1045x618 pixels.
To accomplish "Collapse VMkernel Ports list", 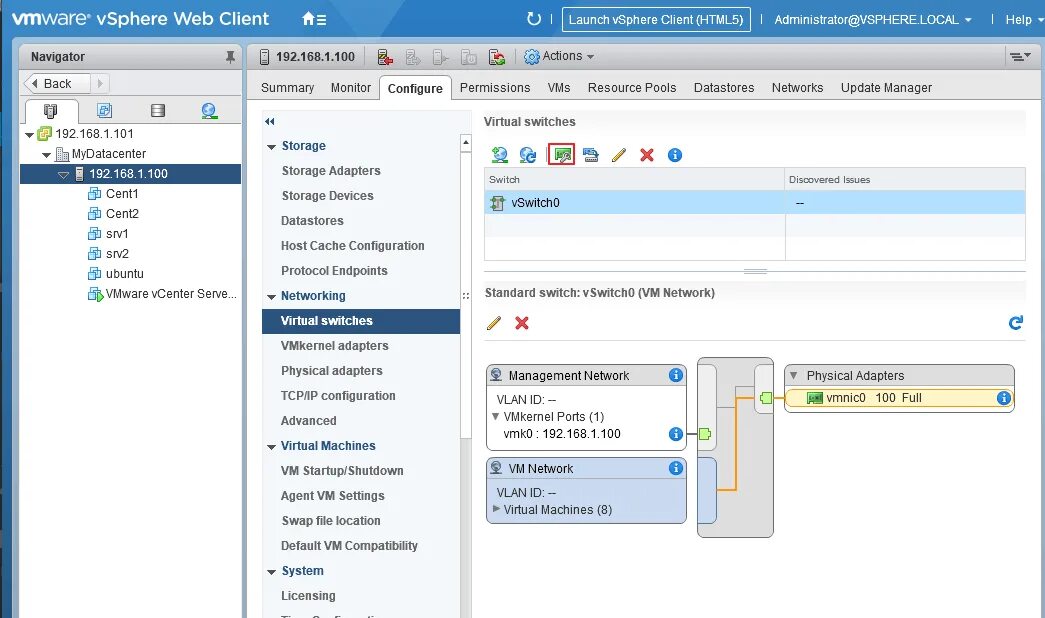I will tap(495, 416).
